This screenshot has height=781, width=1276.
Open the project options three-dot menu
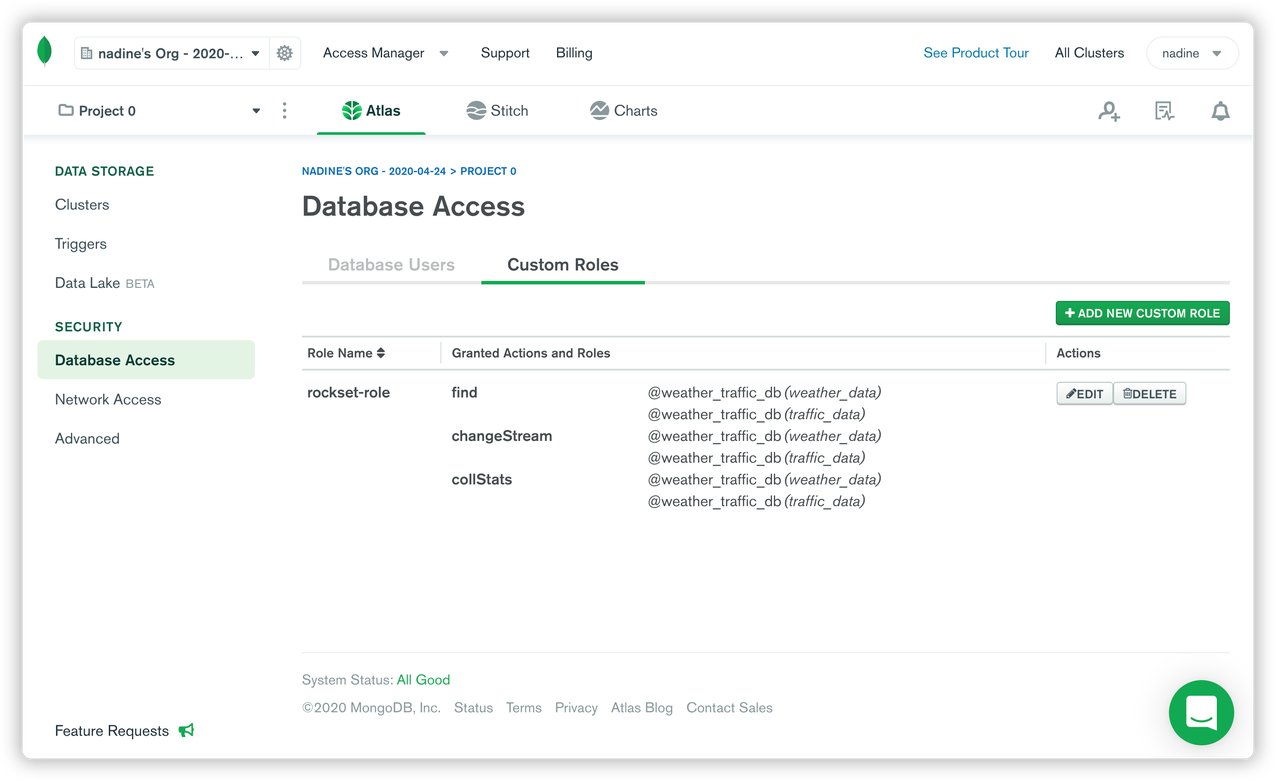click(285, 111)
